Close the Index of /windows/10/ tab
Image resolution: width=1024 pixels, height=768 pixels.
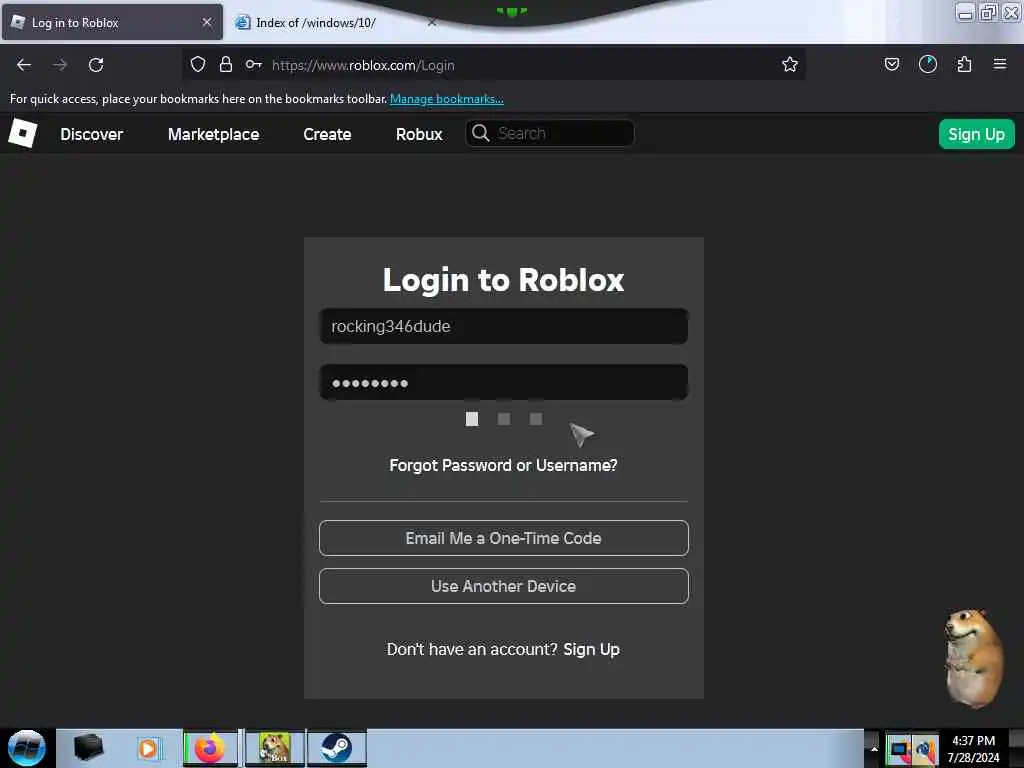[432, 22]
